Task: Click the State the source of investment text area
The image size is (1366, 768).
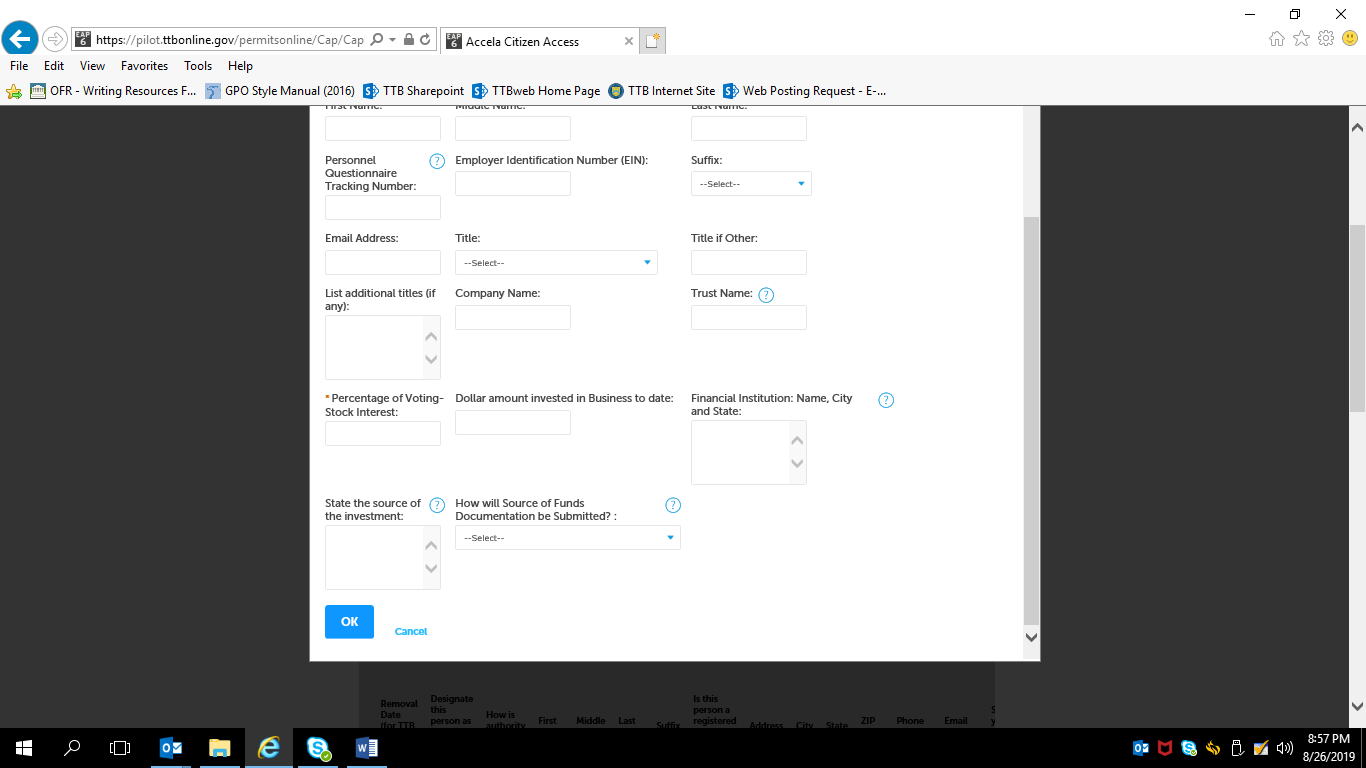Action: [x=383, y=558]
